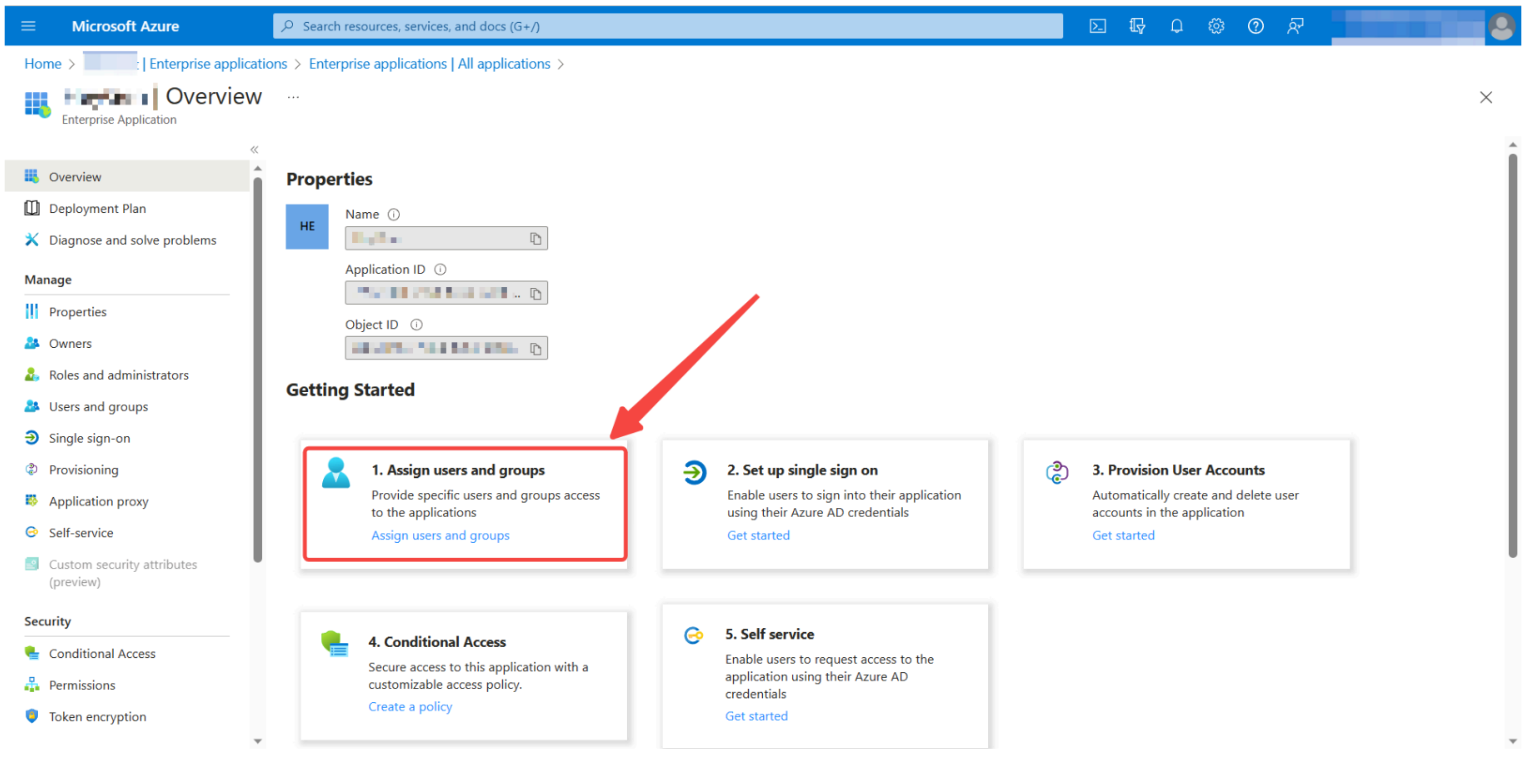Open Directories and subscriptions filter icon
The height and width of the screenshot is (781, 1533).
1137,26
